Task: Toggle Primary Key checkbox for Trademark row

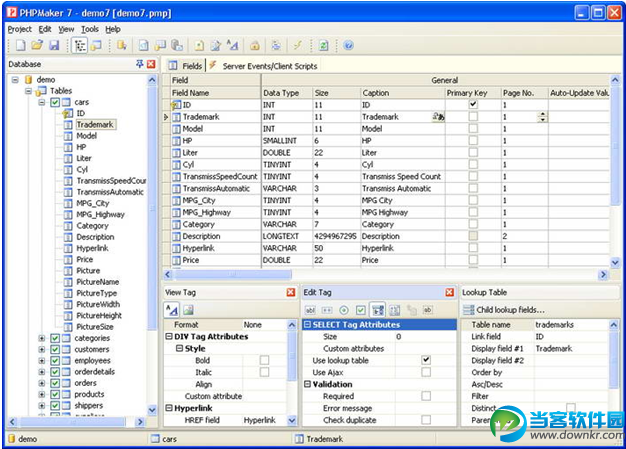Action: pyautogui.click(x=473, y=117)
